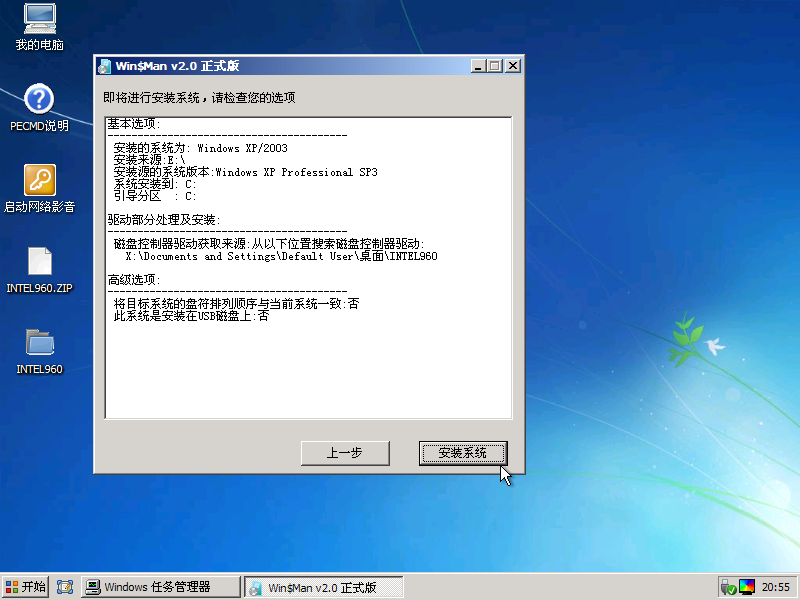The height and width of the screenshot is (600, 800).
Task: Go back with the 上一步 button
Action: [344, 453]
